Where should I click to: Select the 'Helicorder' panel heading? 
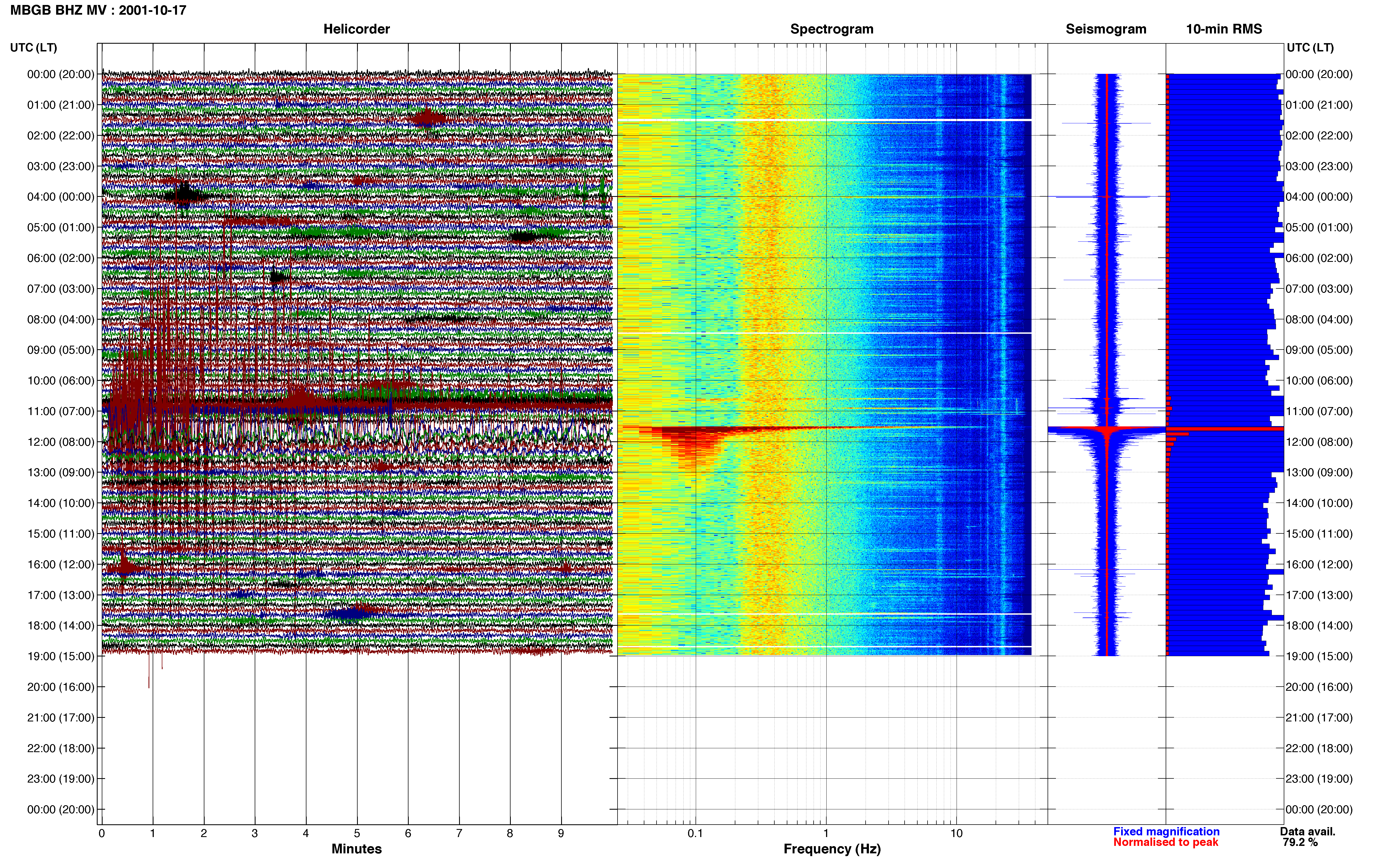click(x=356, y=29)
